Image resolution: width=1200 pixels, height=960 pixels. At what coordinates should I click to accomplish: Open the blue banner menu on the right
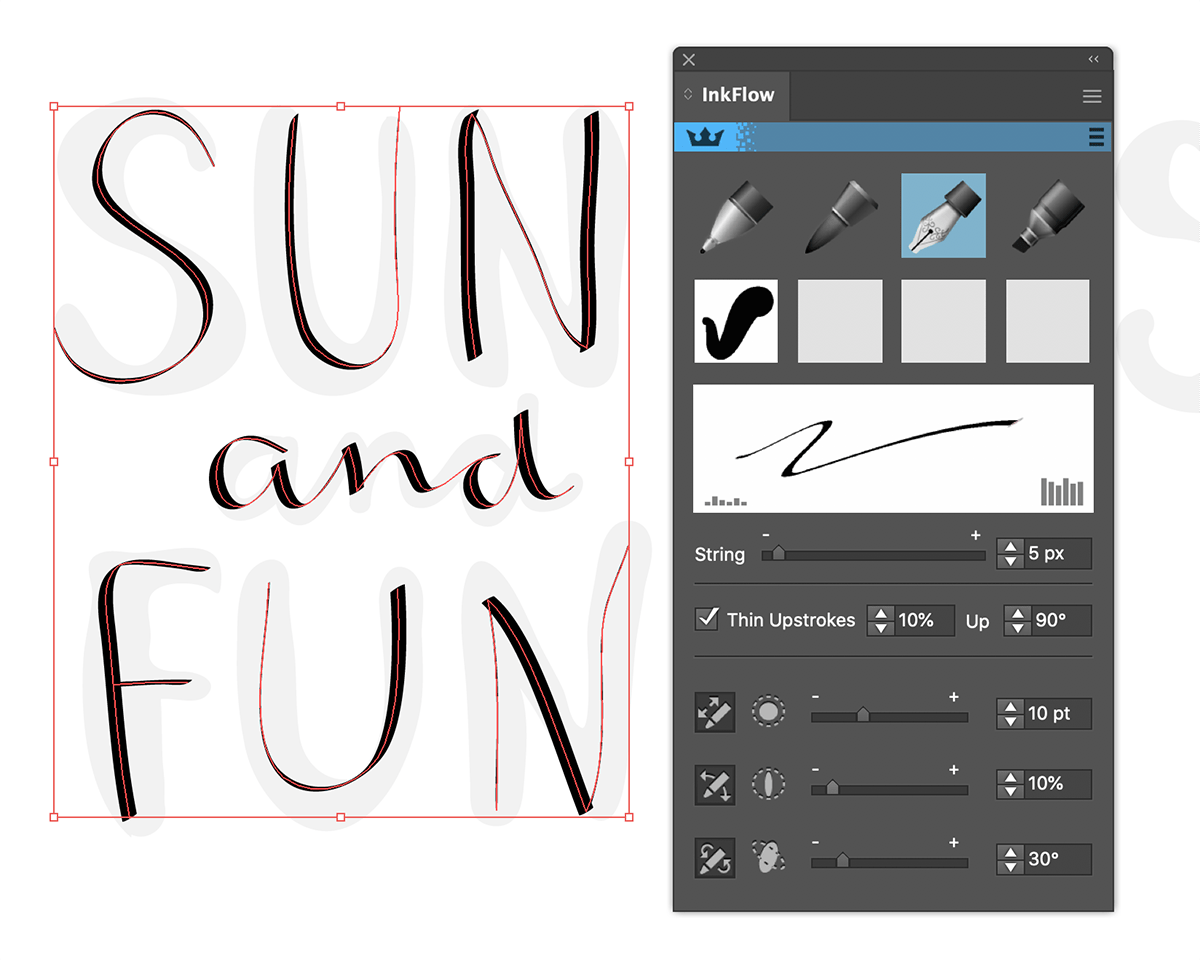click(1097, 137)
